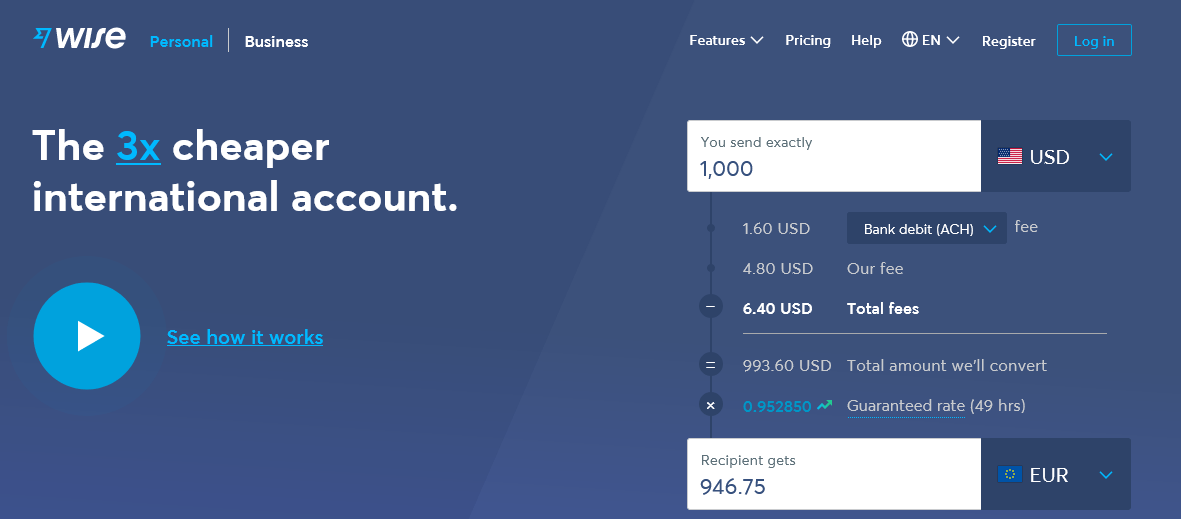
Task: Click the 3x cheaper link in headline
Action: 138,147
